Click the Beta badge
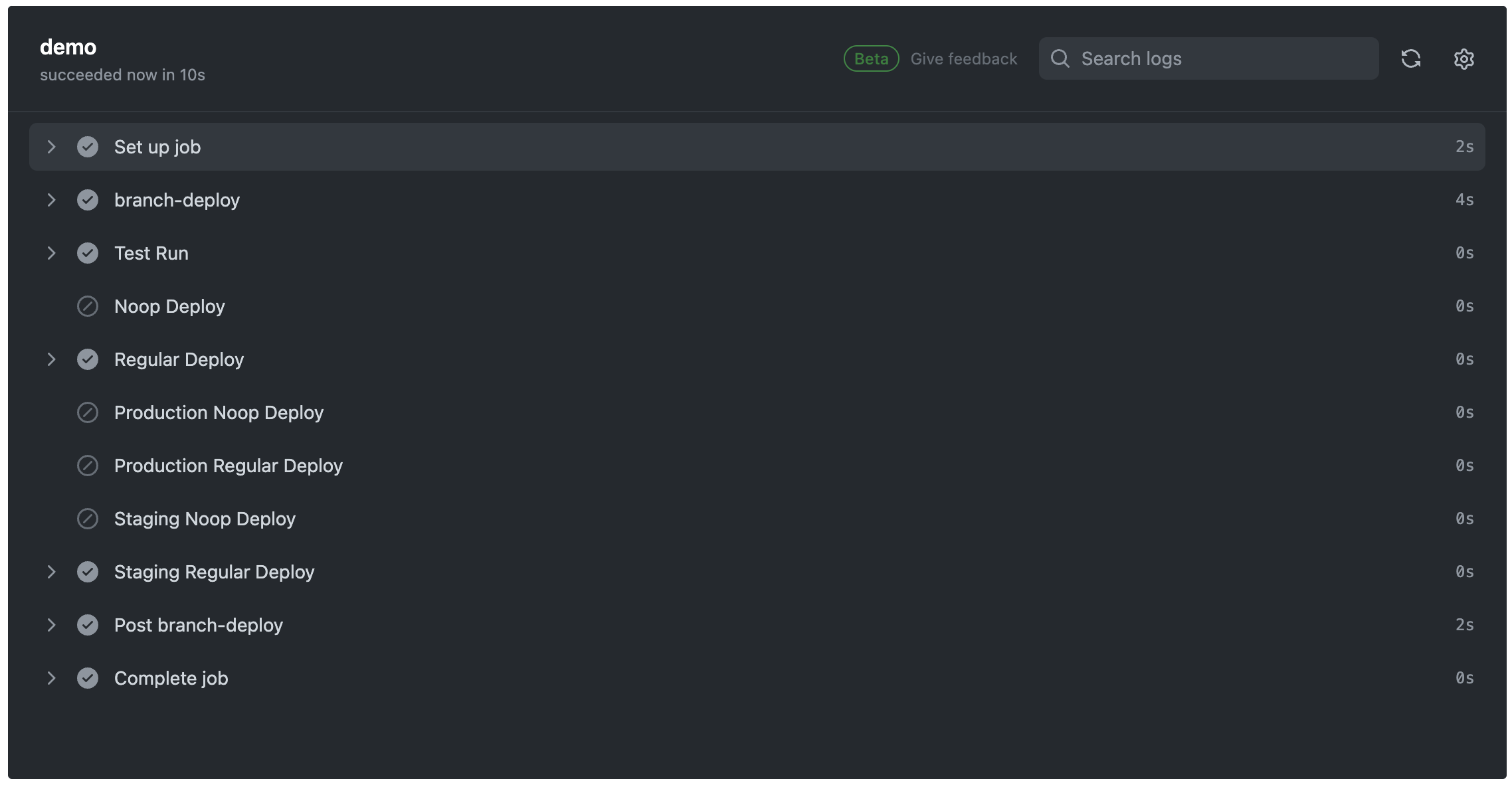 tap(871, 58)
